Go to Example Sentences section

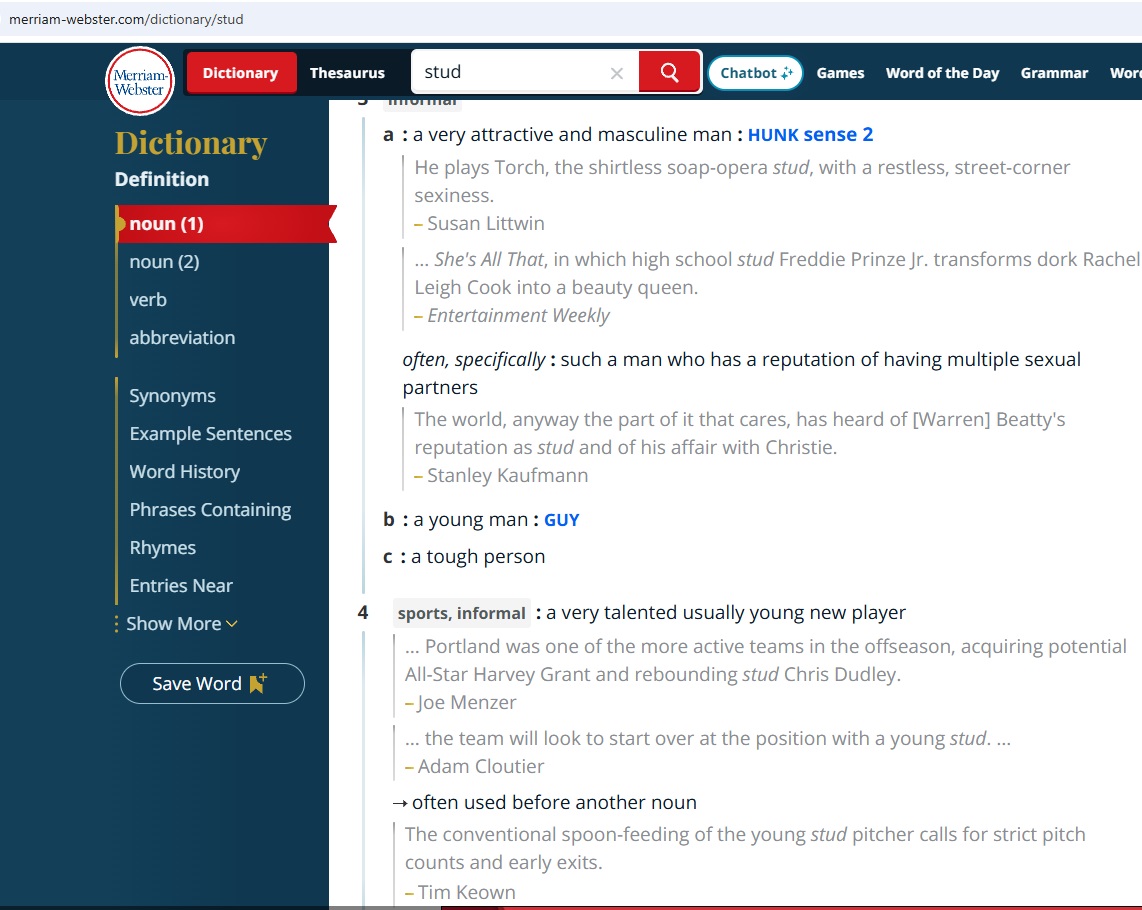(210, 434)
